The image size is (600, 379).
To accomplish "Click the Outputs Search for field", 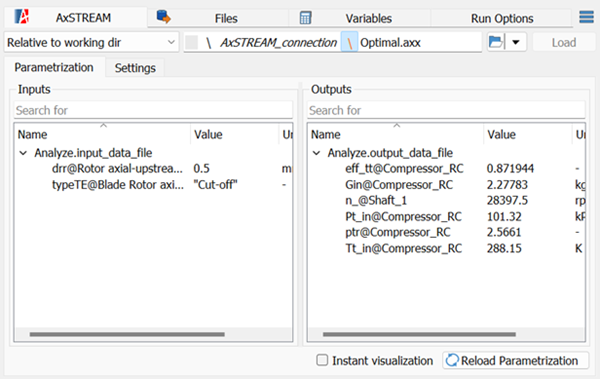I will [446, 110].
